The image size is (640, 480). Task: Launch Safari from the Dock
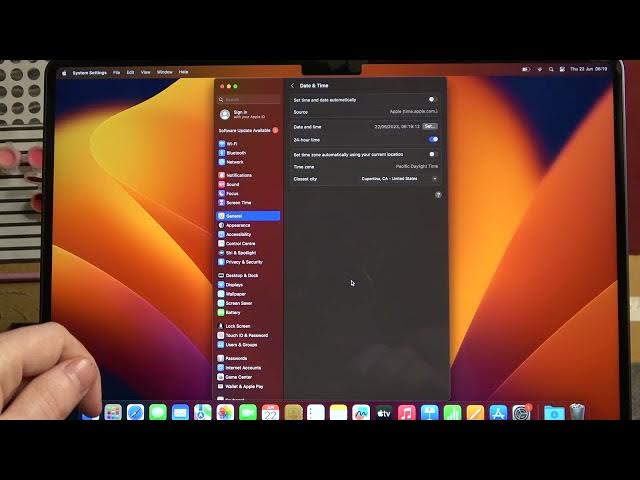[135, 413]
